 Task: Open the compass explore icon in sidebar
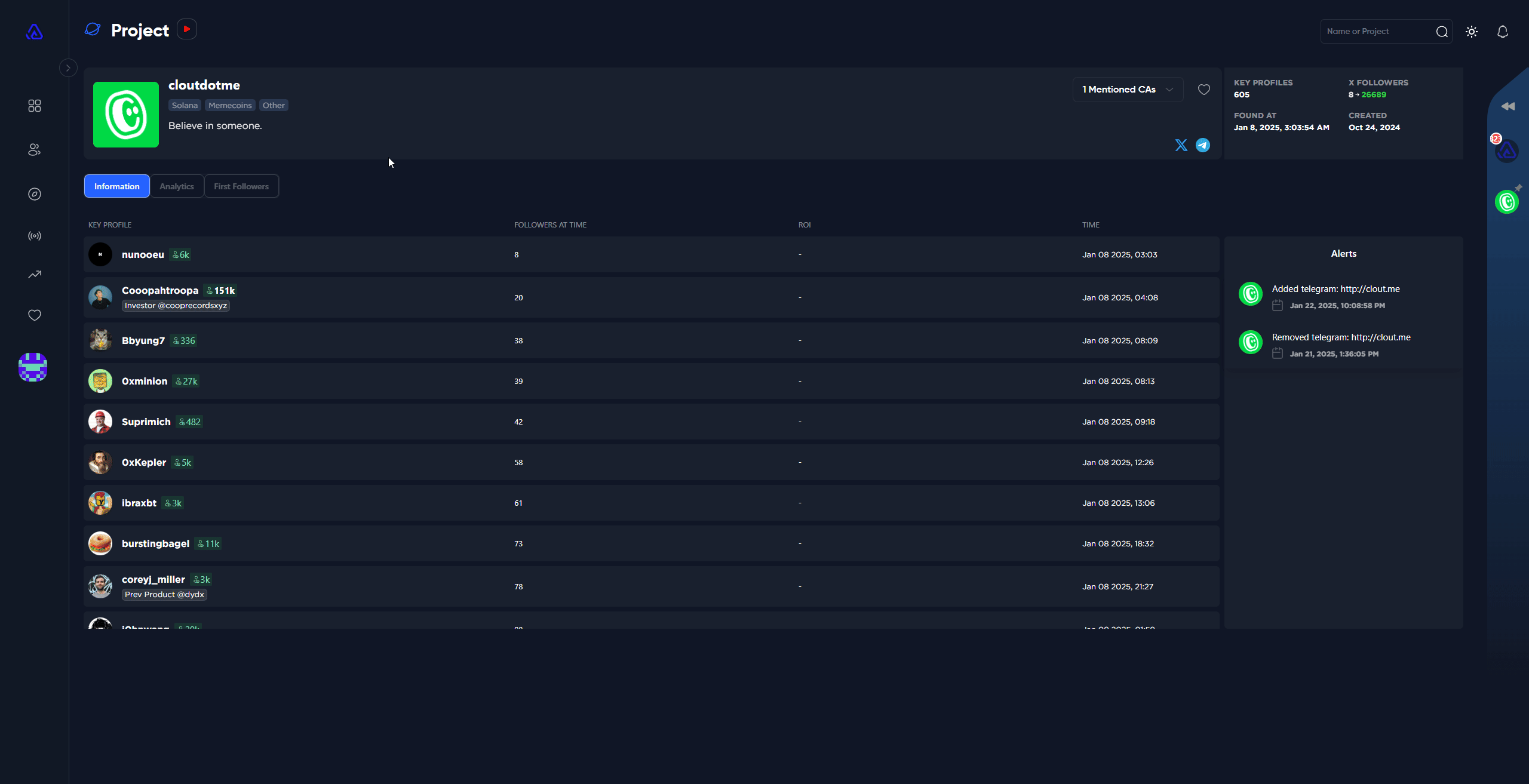point(35,194)
